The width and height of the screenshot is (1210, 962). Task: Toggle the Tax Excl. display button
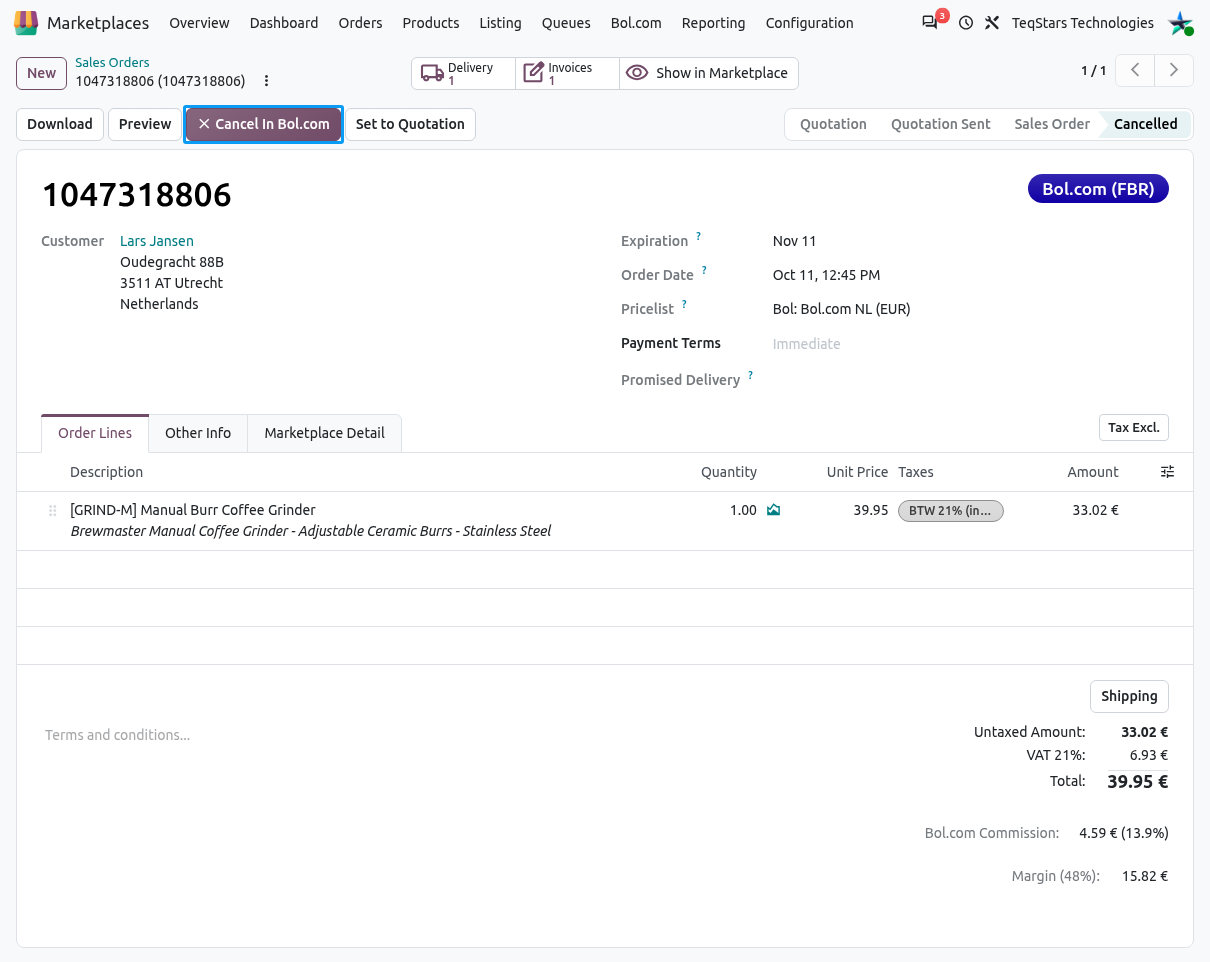(1133, 427)
